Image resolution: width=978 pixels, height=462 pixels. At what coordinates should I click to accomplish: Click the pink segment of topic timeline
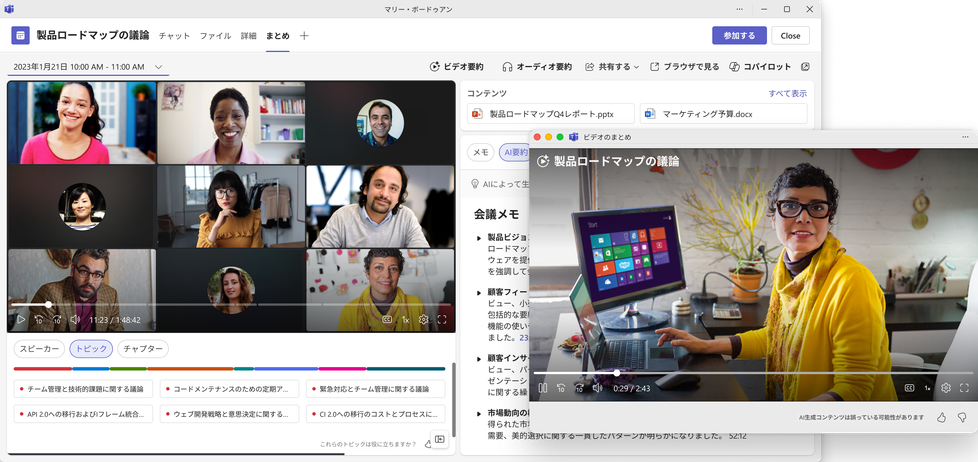tap(342, 368)
